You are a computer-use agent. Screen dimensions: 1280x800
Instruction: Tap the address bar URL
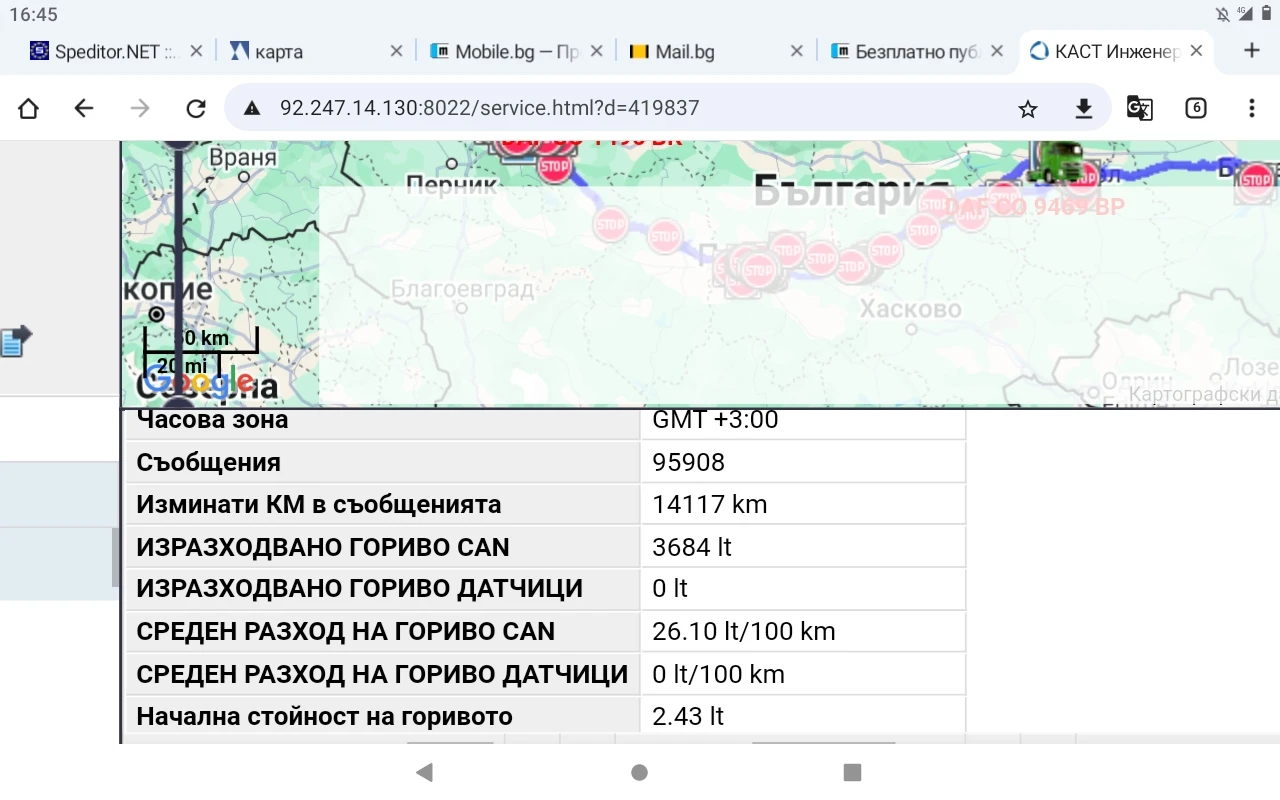point(490,108)
